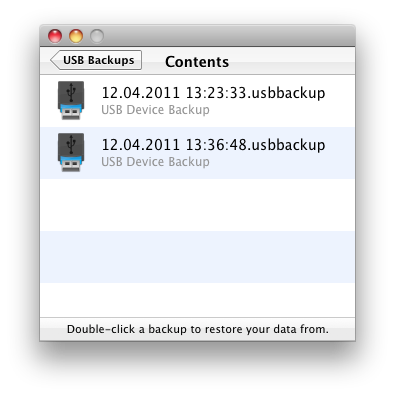This screenshot has width=395, height=396.
Task: Select the 12.04.2011 13:23:33.usbbackup file name
Action: pos(213,93)
